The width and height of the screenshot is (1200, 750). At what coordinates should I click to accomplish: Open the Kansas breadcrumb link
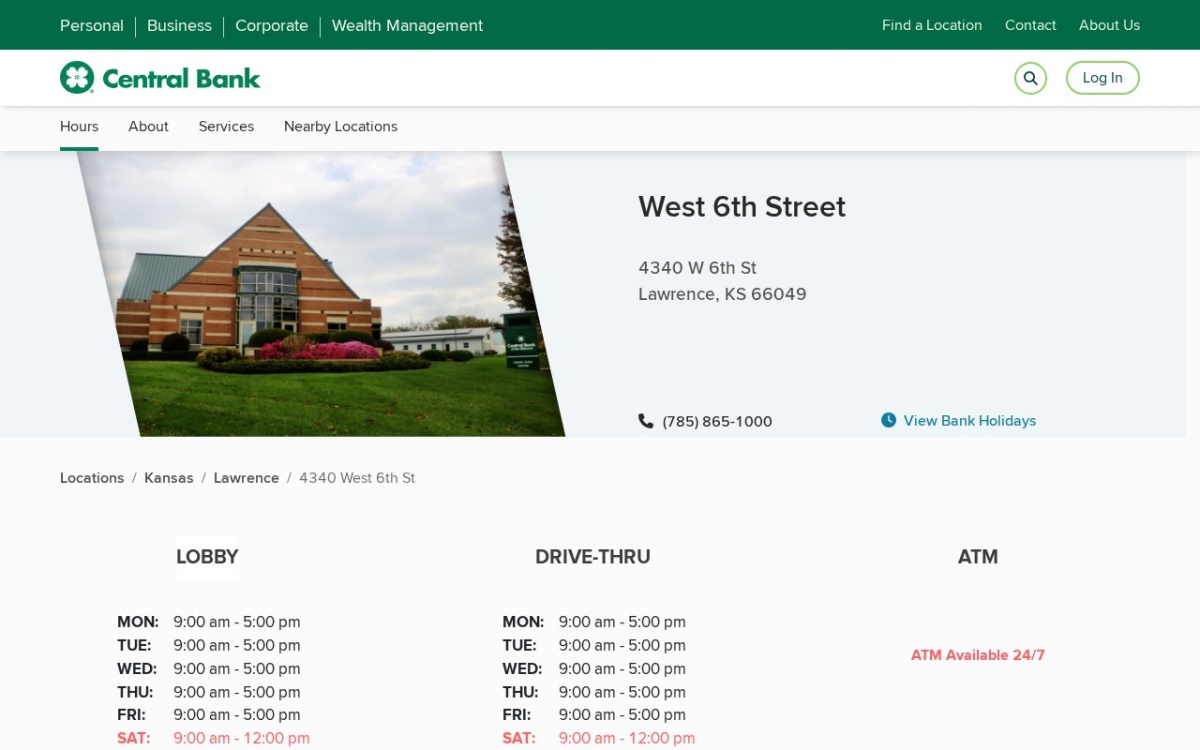(x=169, y=478)
